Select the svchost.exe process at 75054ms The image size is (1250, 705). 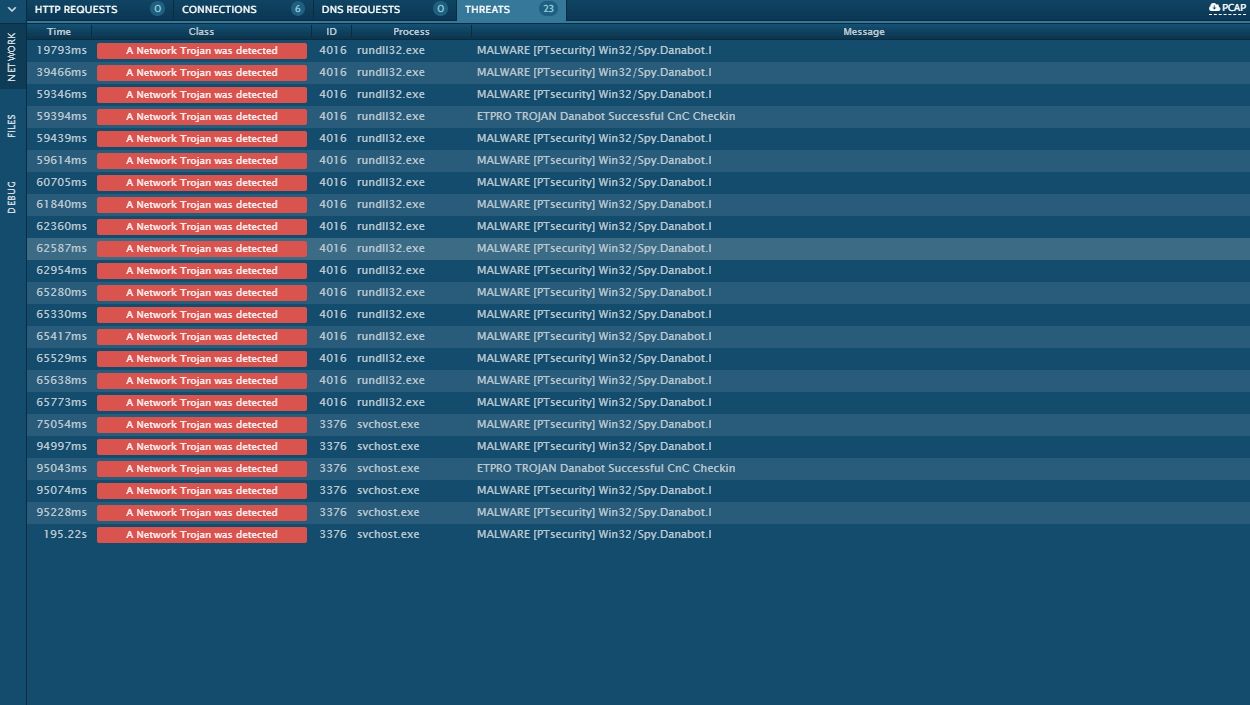click(x=388, y=425)
